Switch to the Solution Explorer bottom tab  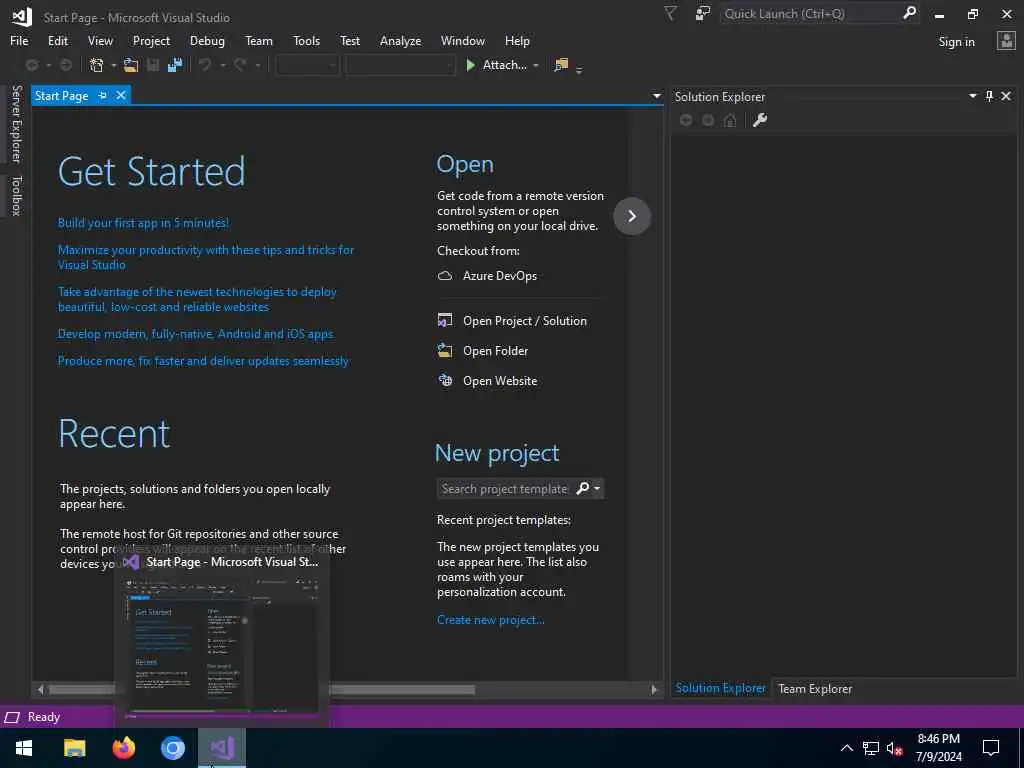point(720,688)
